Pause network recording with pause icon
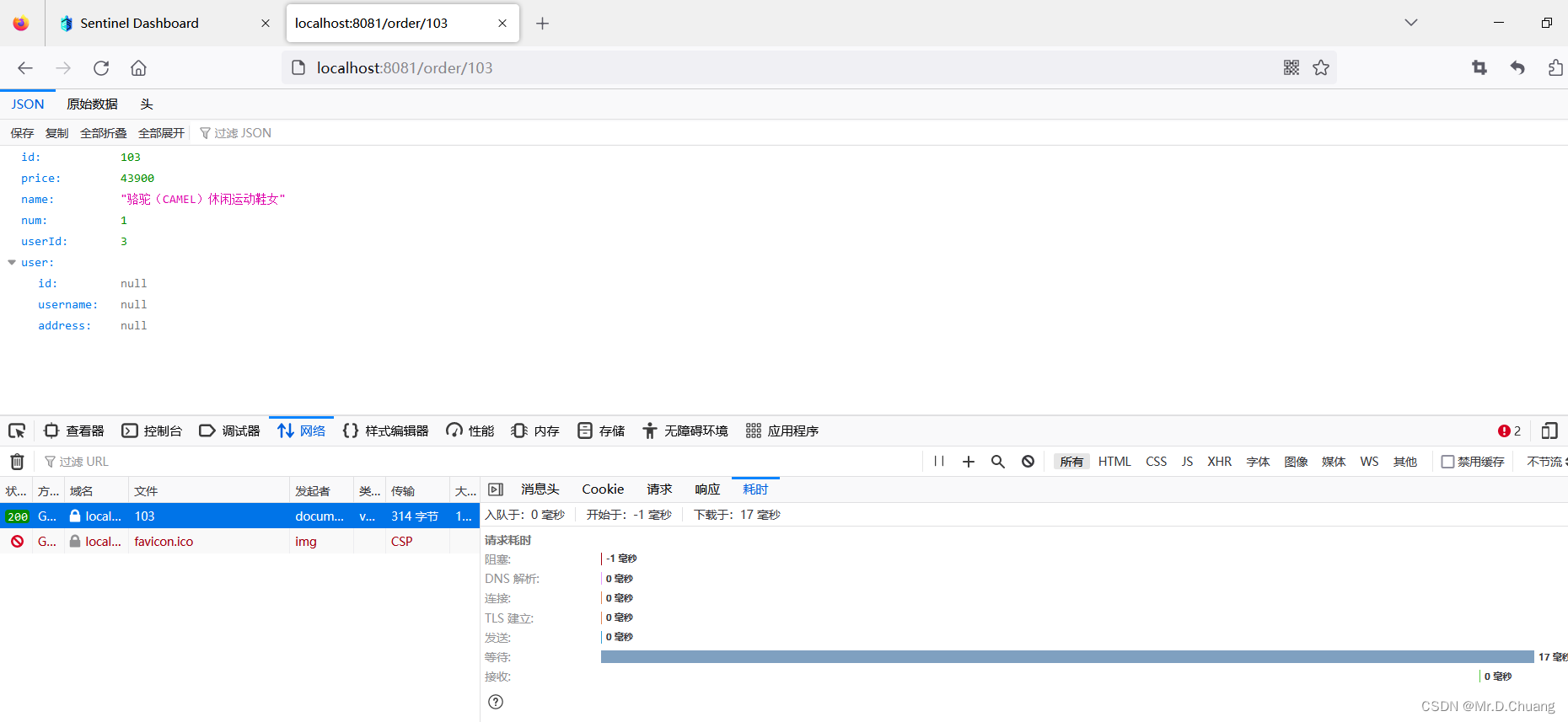 [x=939, y=462]
